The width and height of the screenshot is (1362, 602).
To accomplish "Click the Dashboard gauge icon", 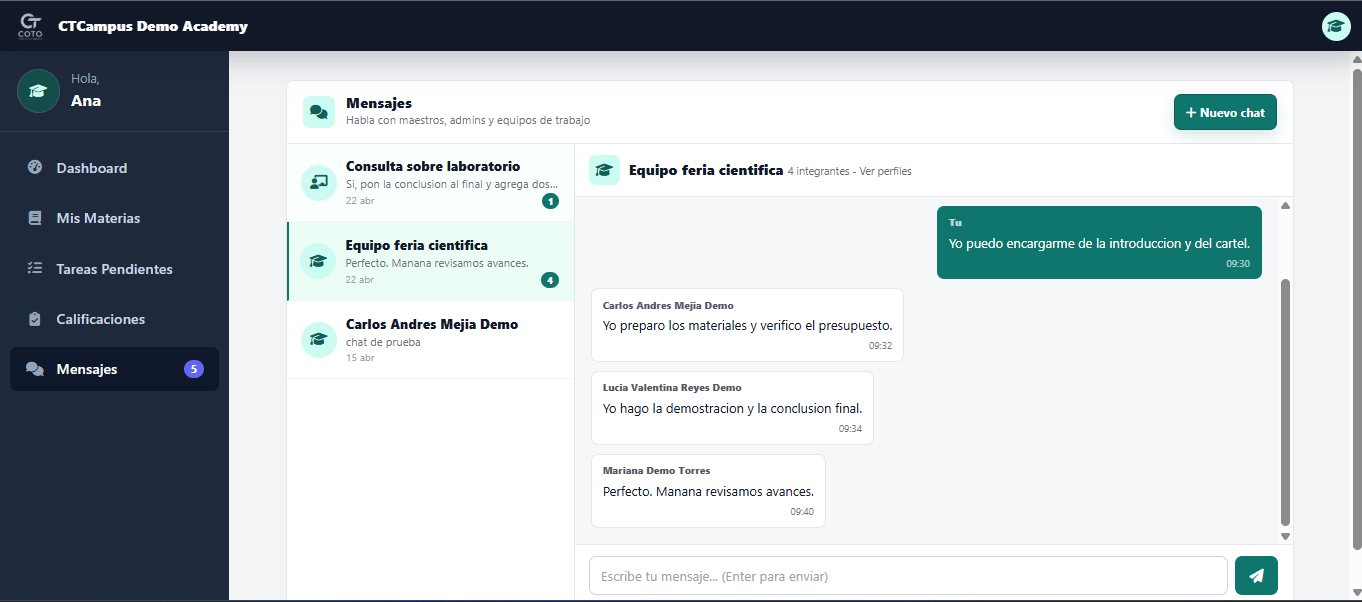I will (x=35, y=167).
